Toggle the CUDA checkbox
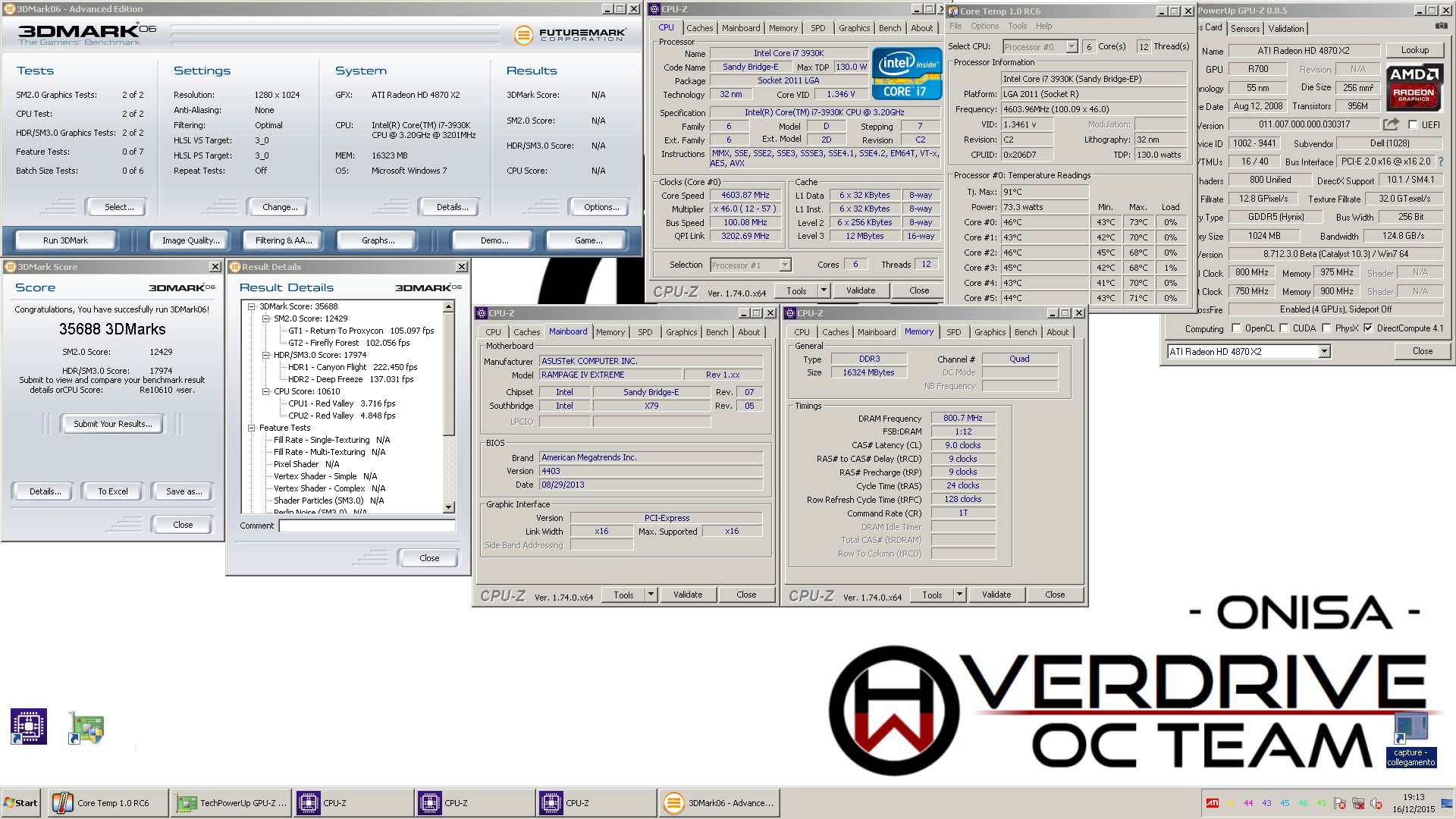Viewport: 1456px width, 819px height. [x=1285, y=328]
